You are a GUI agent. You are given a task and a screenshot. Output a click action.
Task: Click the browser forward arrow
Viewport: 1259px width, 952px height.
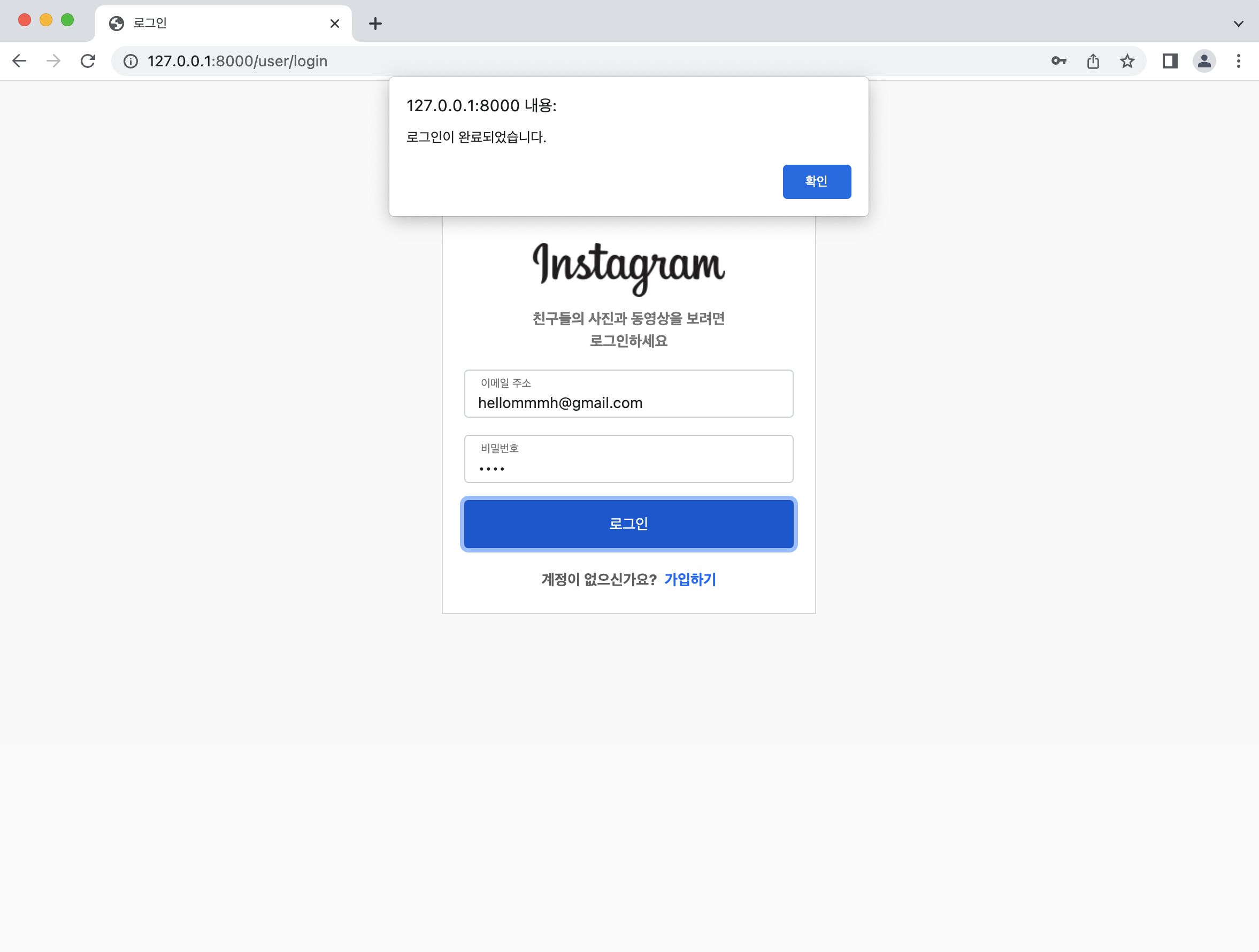click(53, 61)
